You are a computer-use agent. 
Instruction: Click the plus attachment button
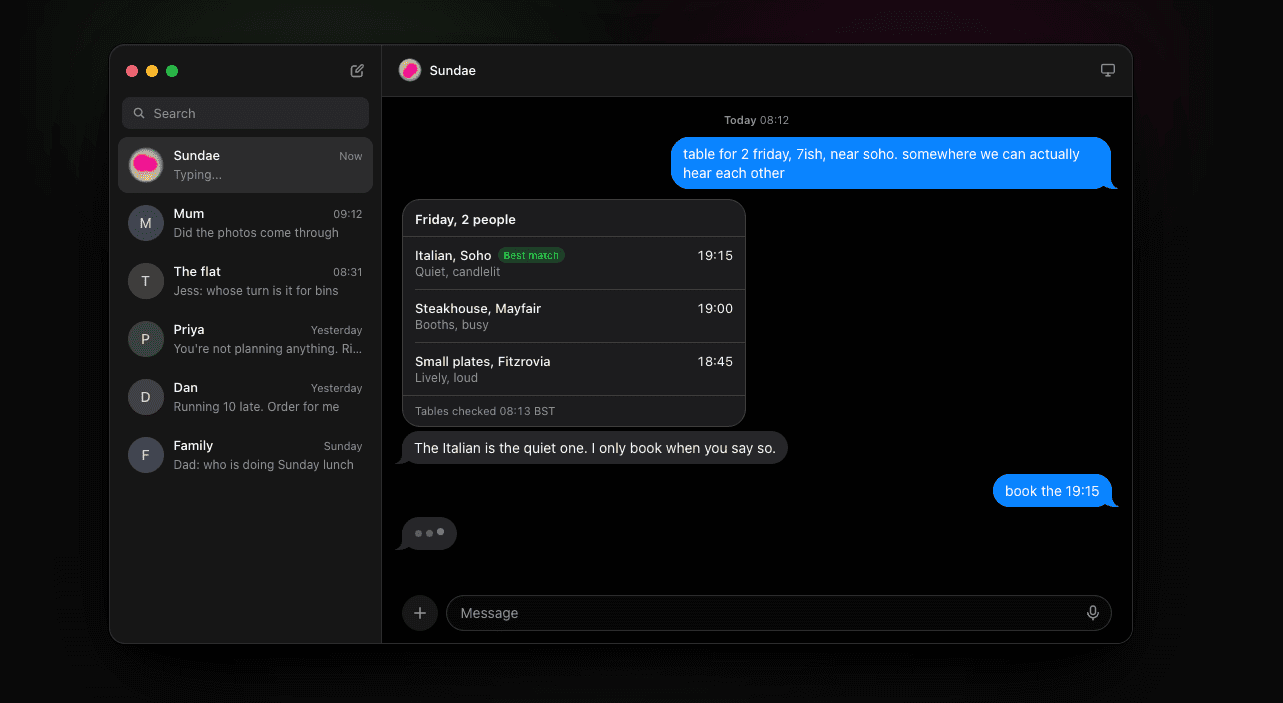tap(420, 613)
